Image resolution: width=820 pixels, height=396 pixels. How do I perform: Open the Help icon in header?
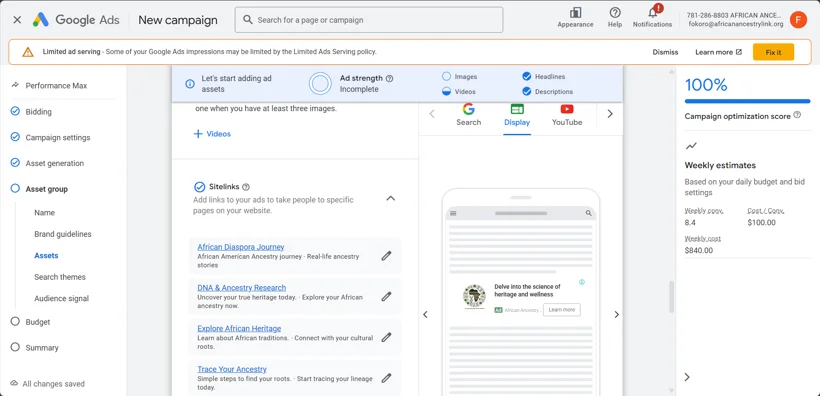pos(615,13)
